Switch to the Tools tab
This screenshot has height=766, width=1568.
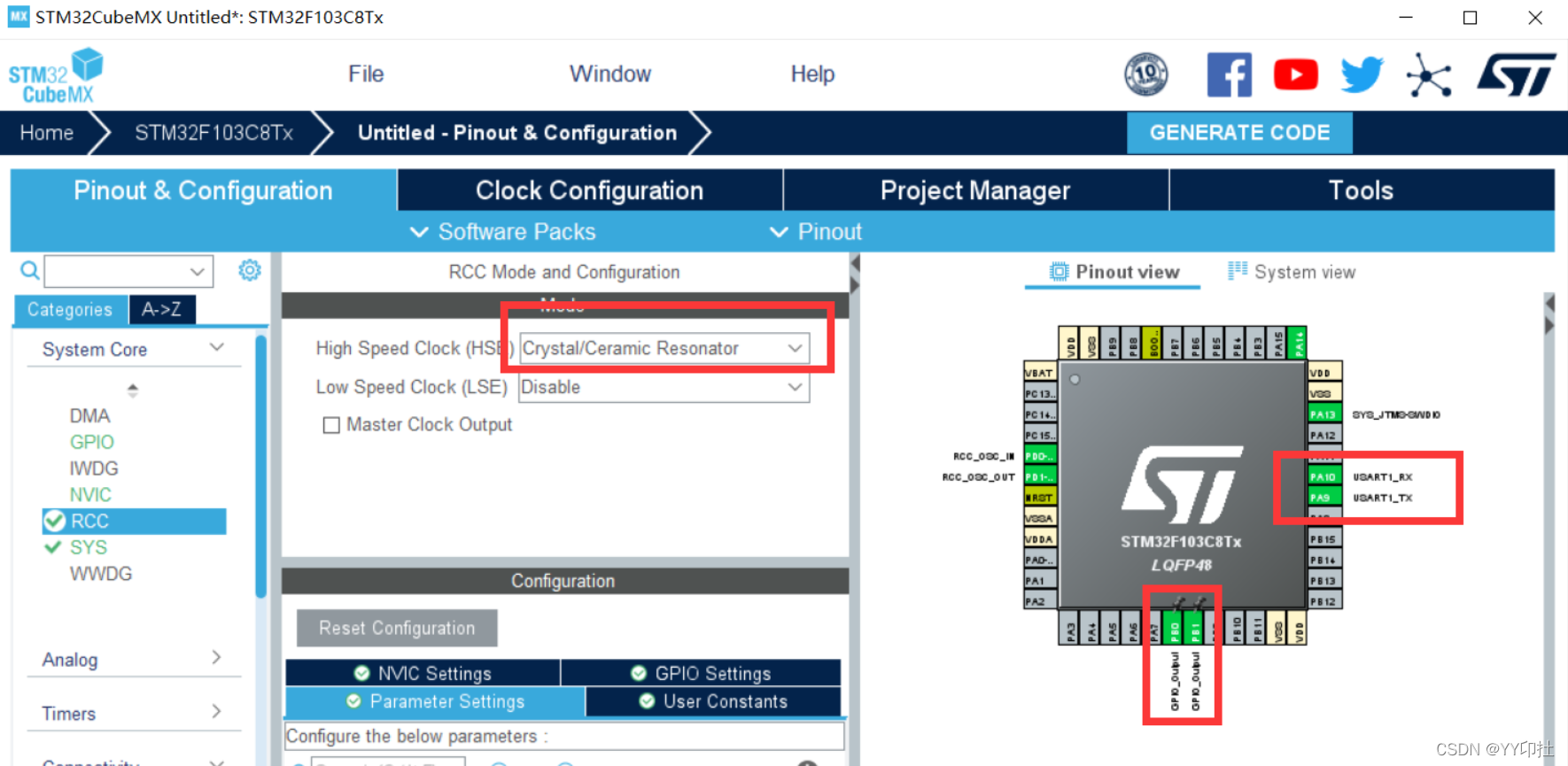pos(1362,190)
